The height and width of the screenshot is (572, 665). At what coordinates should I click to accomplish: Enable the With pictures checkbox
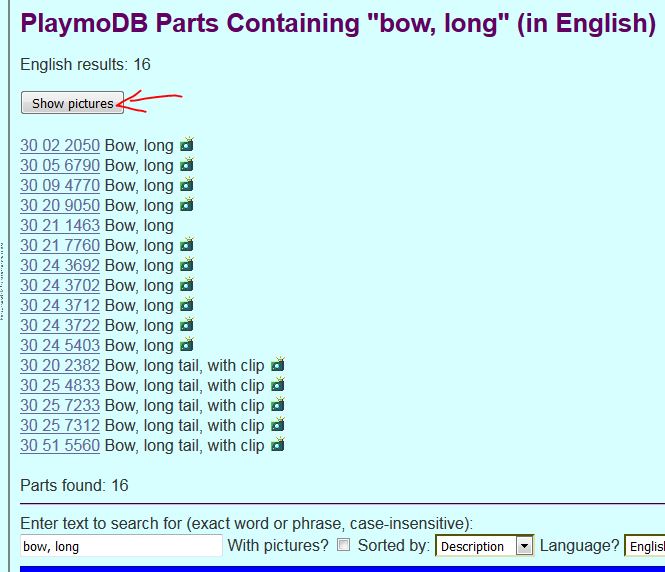click(344, 546)
